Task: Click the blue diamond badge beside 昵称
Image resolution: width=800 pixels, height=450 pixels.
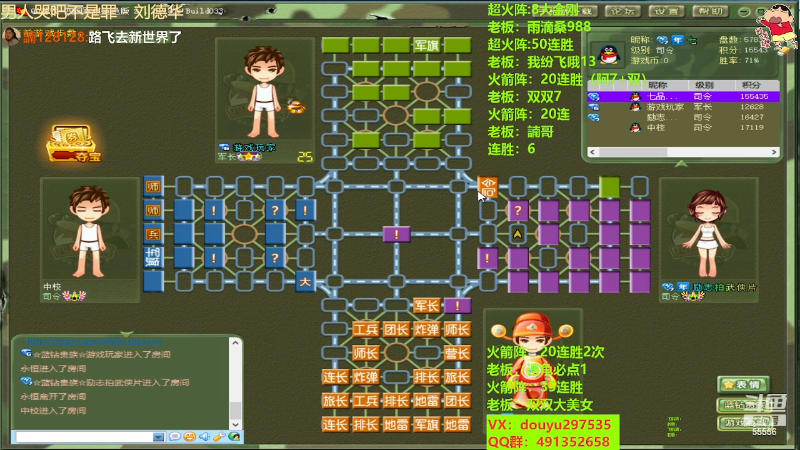Action: 662,40
